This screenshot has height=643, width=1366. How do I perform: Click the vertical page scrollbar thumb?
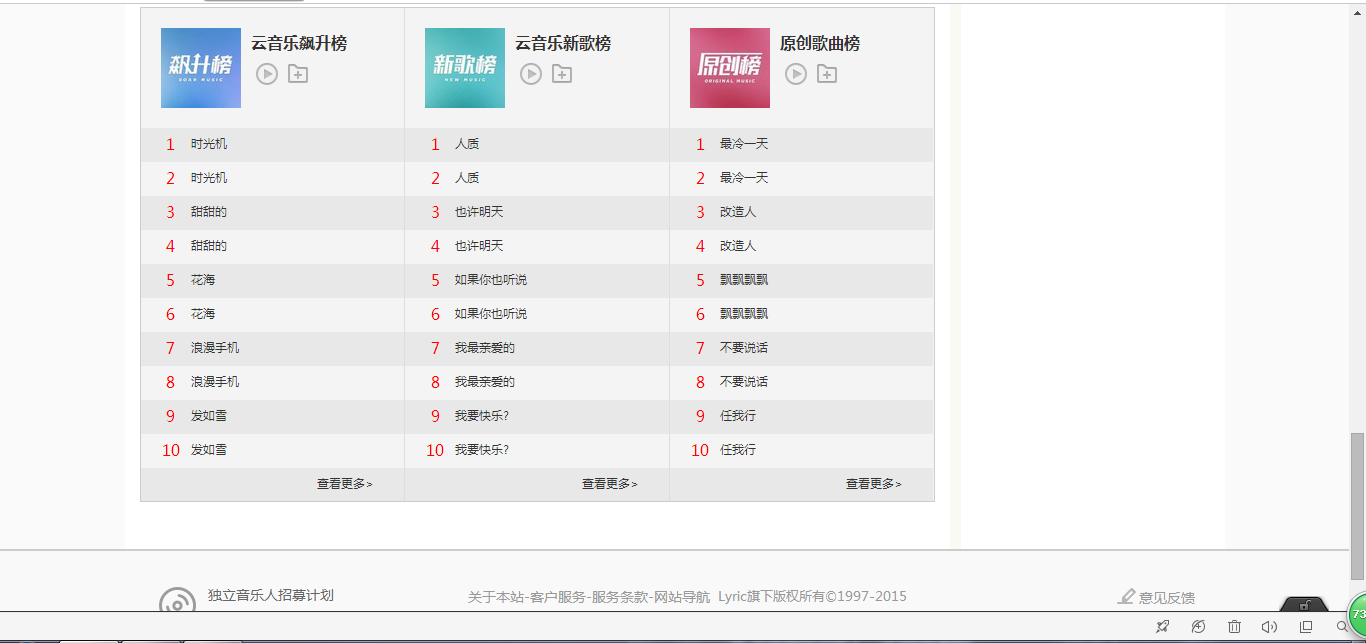click(1357, 506)
